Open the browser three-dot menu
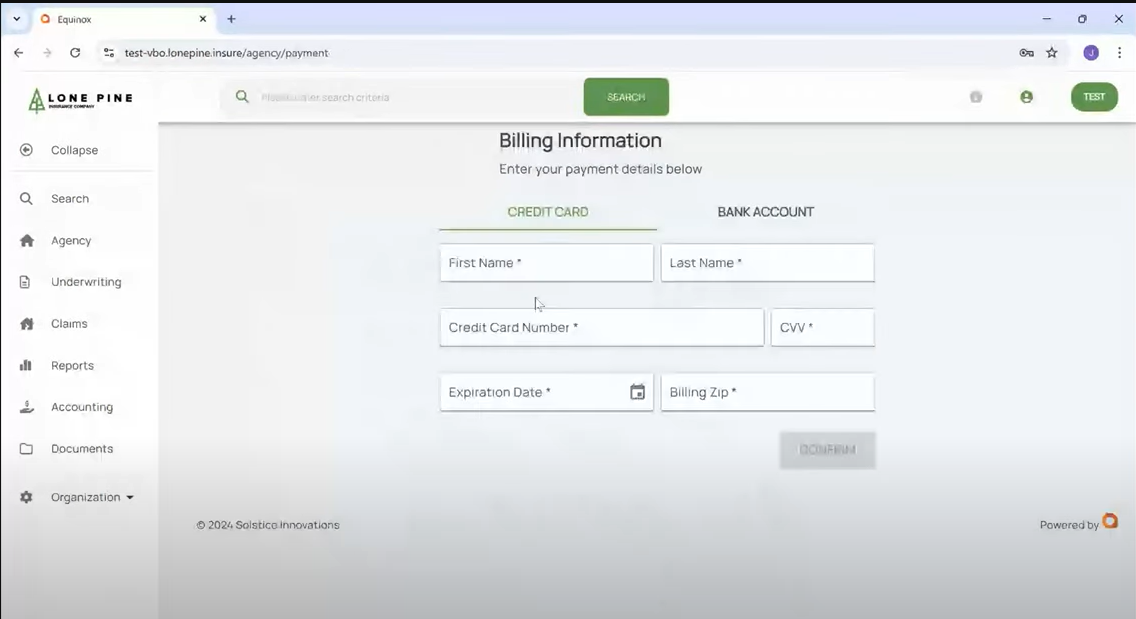The height and width of the screenshot is (619, 1136). point(1119,52)
